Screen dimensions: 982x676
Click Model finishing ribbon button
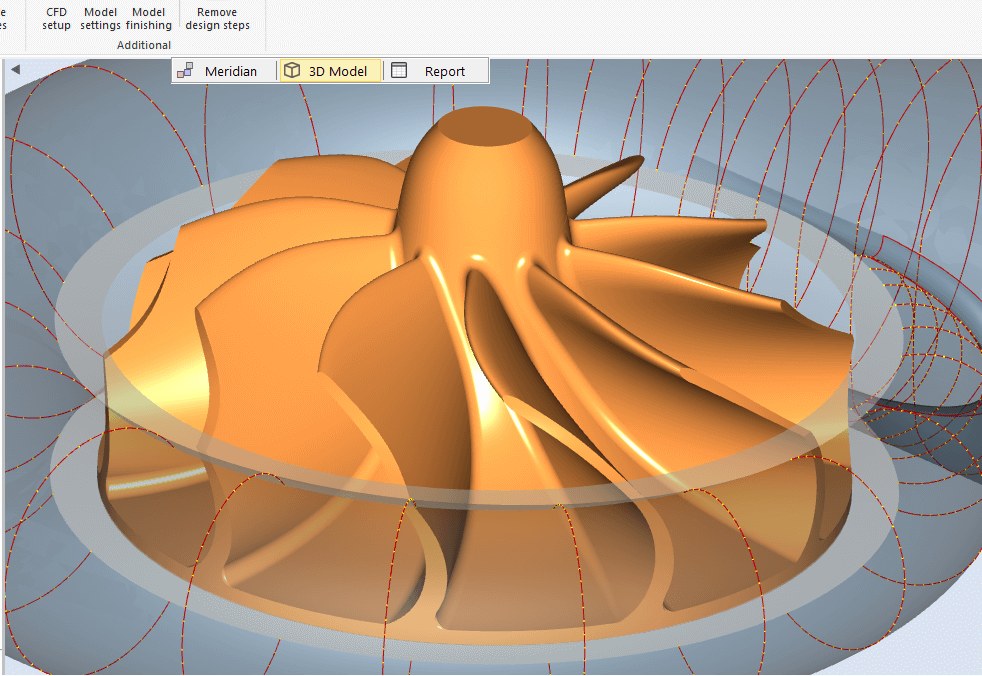[148, 19]
